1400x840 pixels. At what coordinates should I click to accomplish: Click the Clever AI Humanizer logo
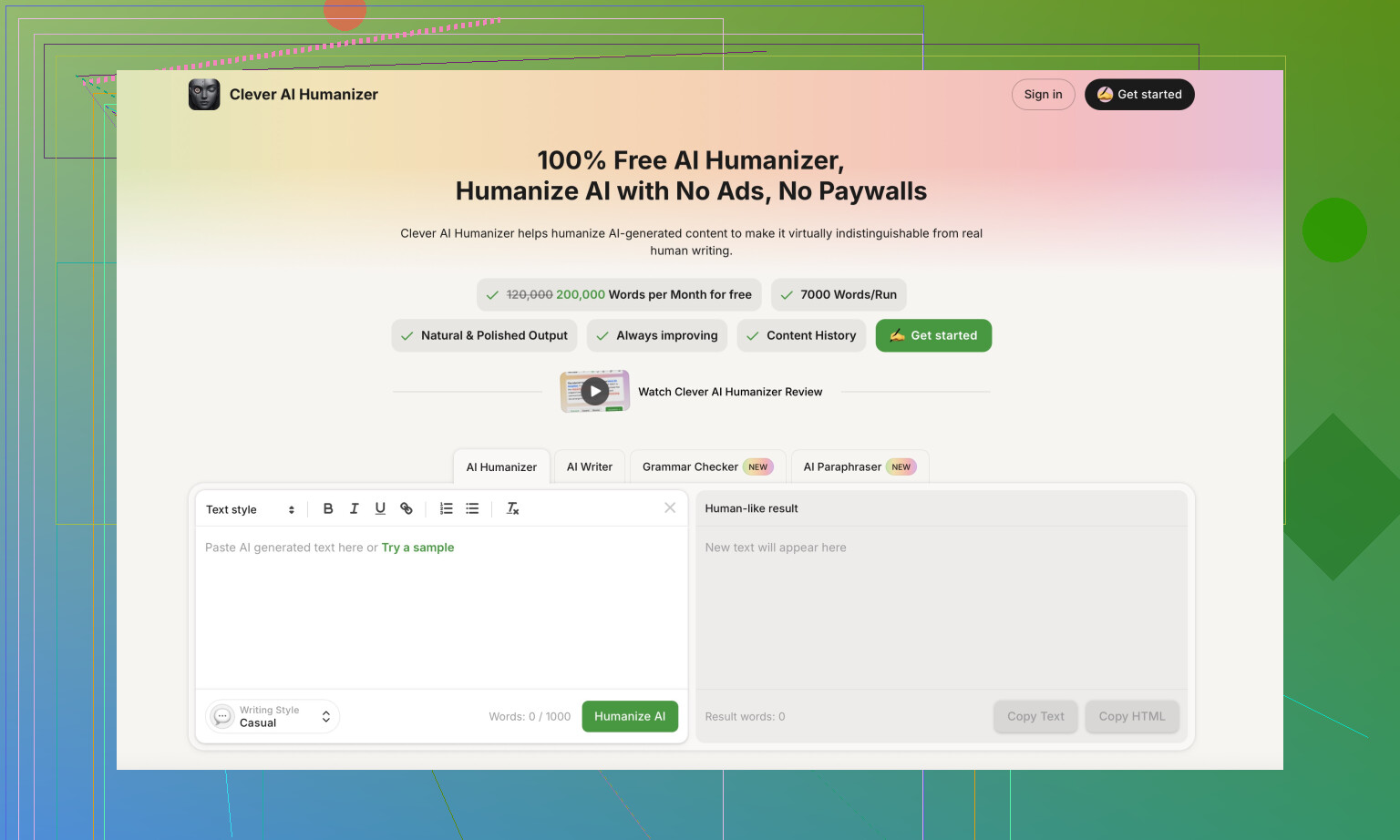pyautogui.click(x=204, y=95)
